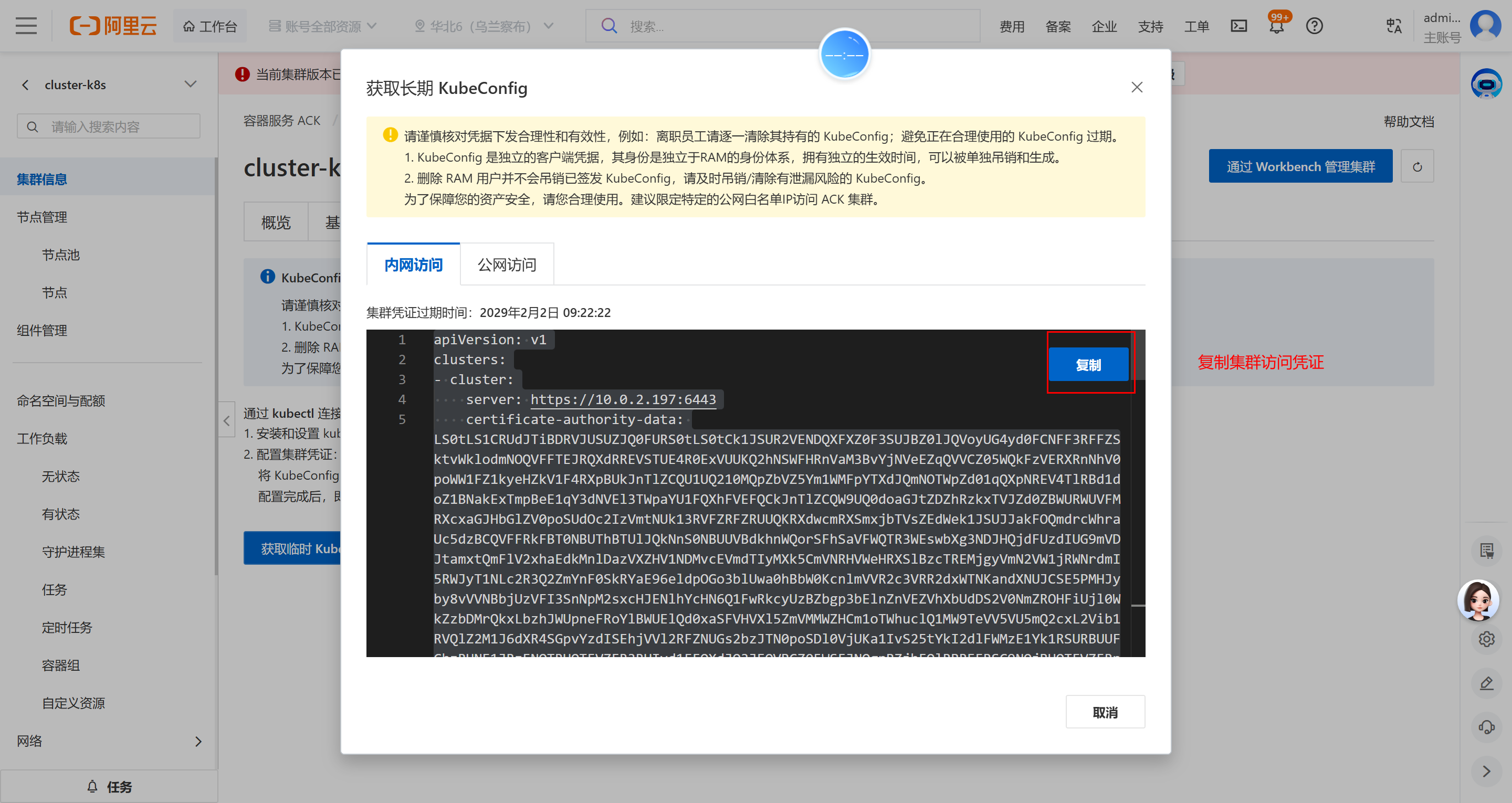Open 自定义资源 in the sidebar
The height and width of the screenshot is (803, 1512).
point(73,702)
